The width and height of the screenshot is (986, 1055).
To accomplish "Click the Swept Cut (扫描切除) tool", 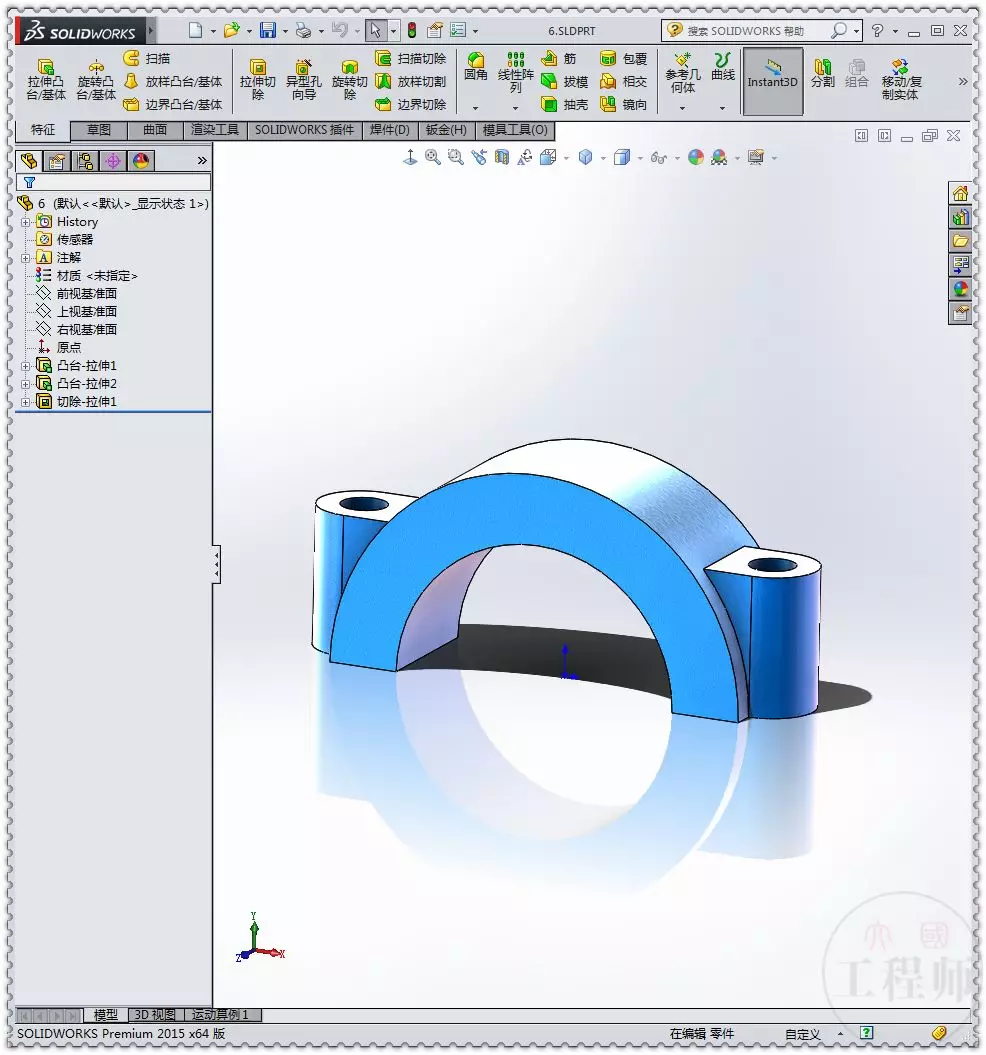I will (411, 59).
